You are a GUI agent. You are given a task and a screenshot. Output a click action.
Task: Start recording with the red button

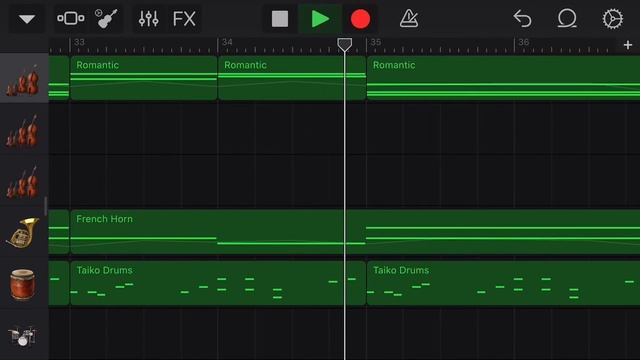[360, 19]
